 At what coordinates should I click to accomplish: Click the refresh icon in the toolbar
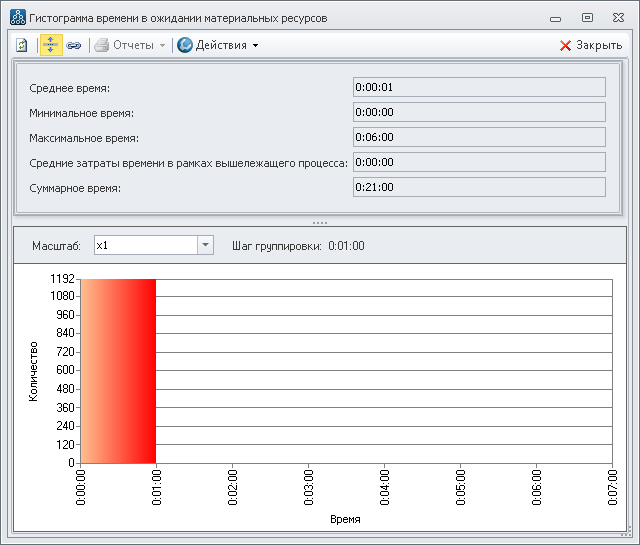coord(22,45)
